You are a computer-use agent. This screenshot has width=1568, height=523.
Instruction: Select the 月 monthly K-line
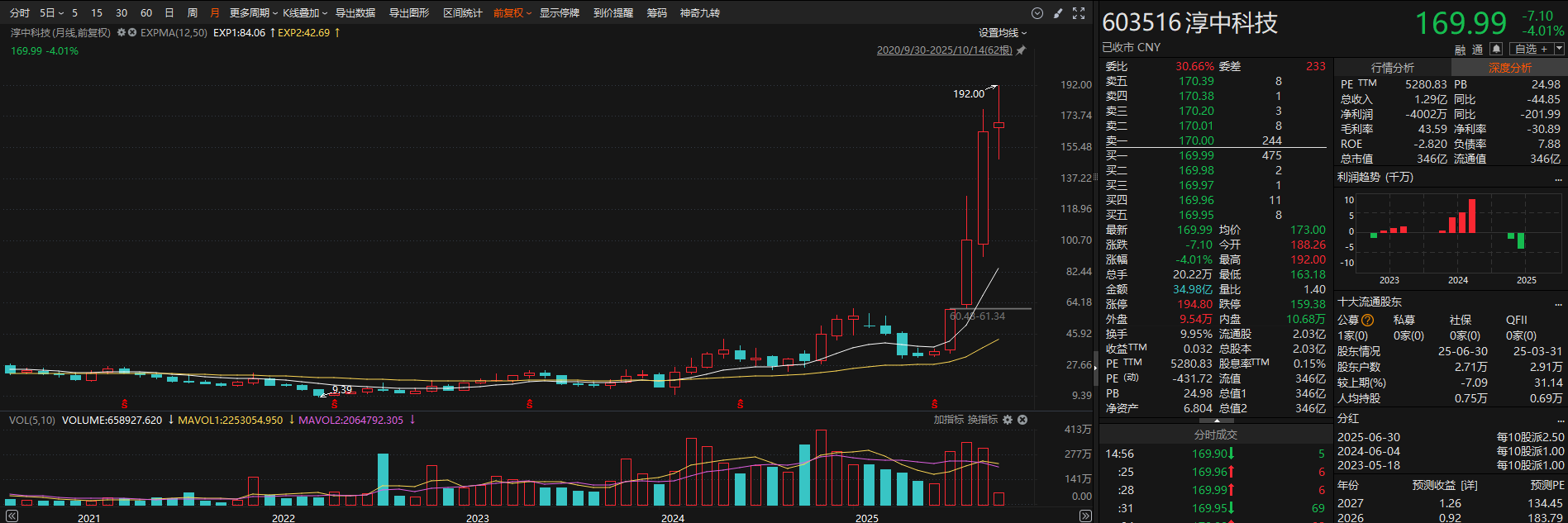tap(215, 13)
